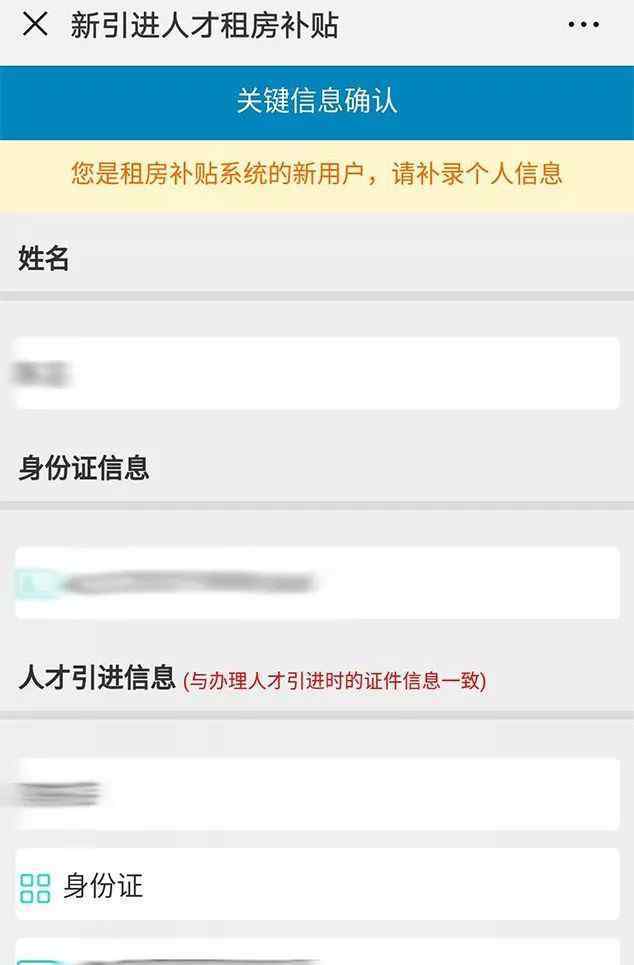Tap the 人才引进信息 section heading
634x965 pixels.
97,678
